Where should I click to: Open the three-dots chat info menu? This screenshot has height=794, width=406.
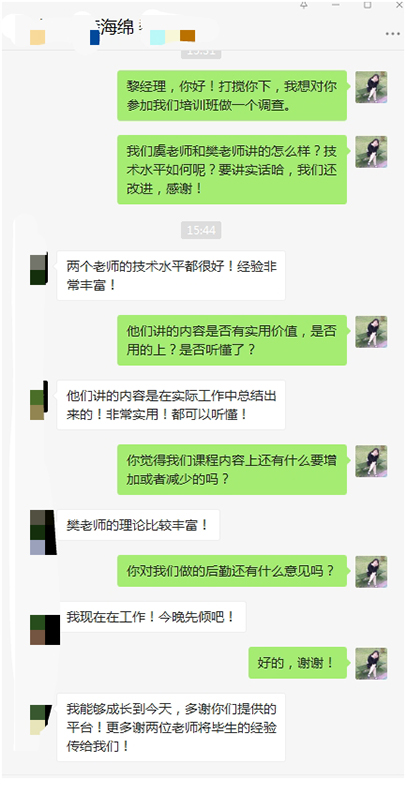click(392, 33)
